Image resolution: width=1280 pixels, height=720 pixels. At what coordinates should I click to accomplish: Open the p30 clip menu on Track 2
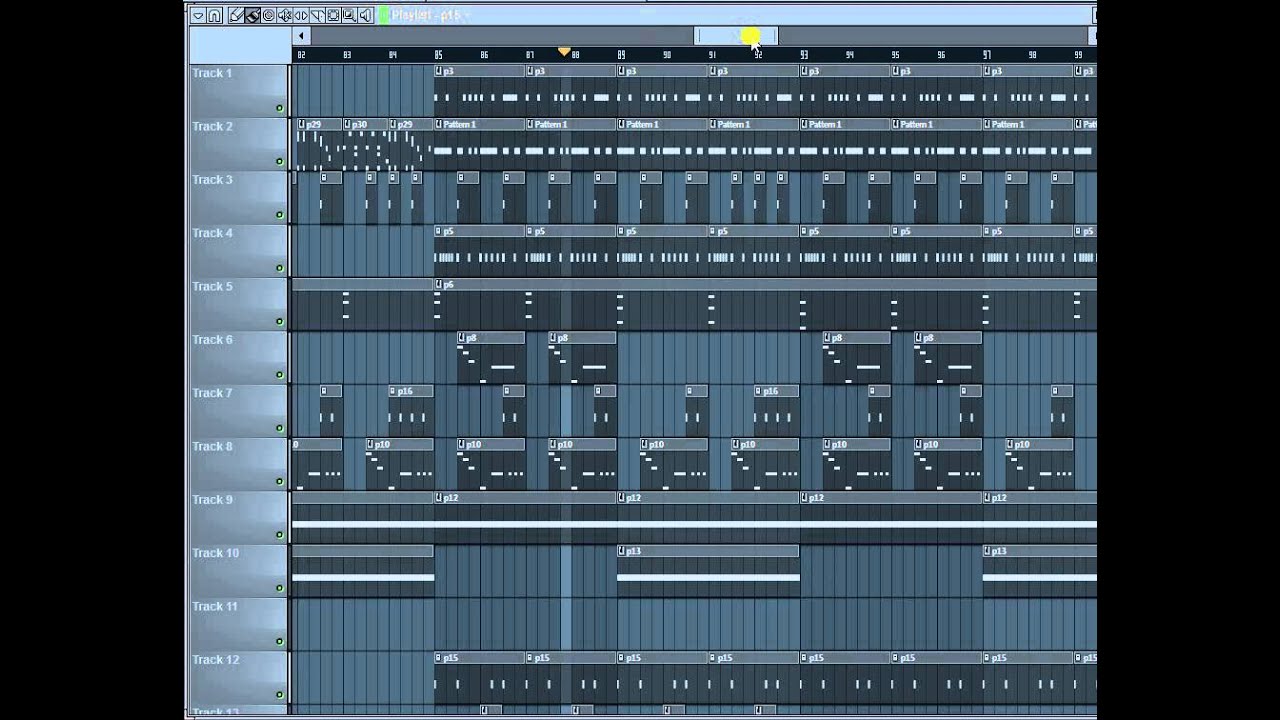point(348,124)
